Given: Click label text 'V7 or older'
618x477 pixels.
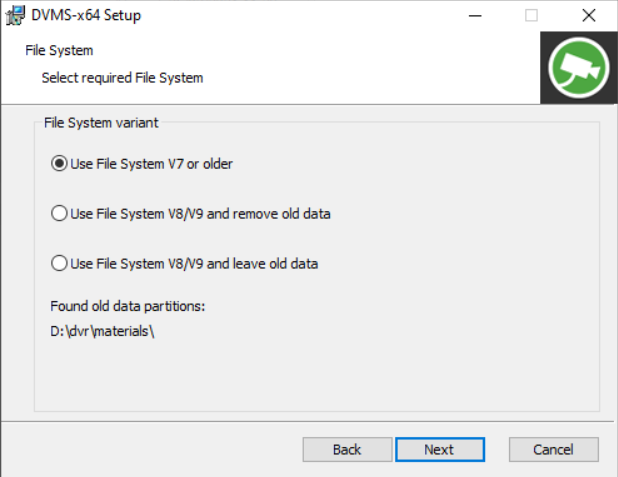Looking at the screenshot, I should pyautogui.click(x=200, y=164).
